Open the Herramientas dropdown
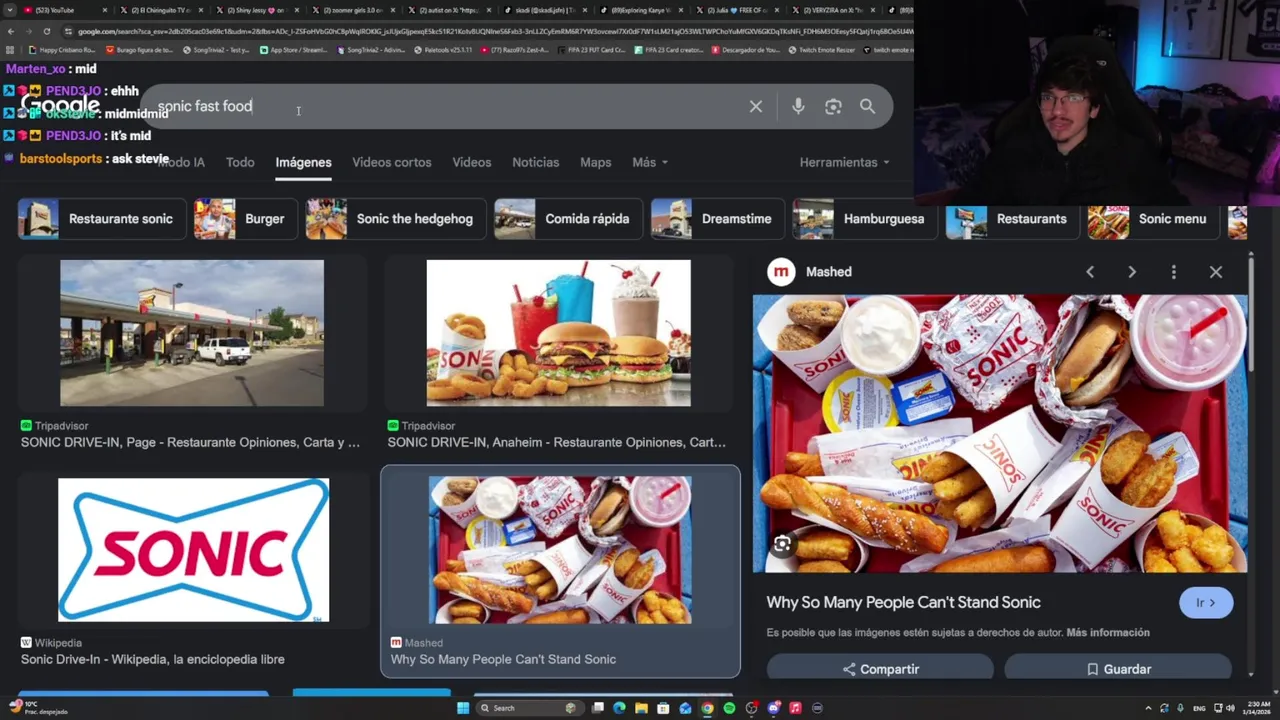The image size is (1280, 720). pos(845,162)
